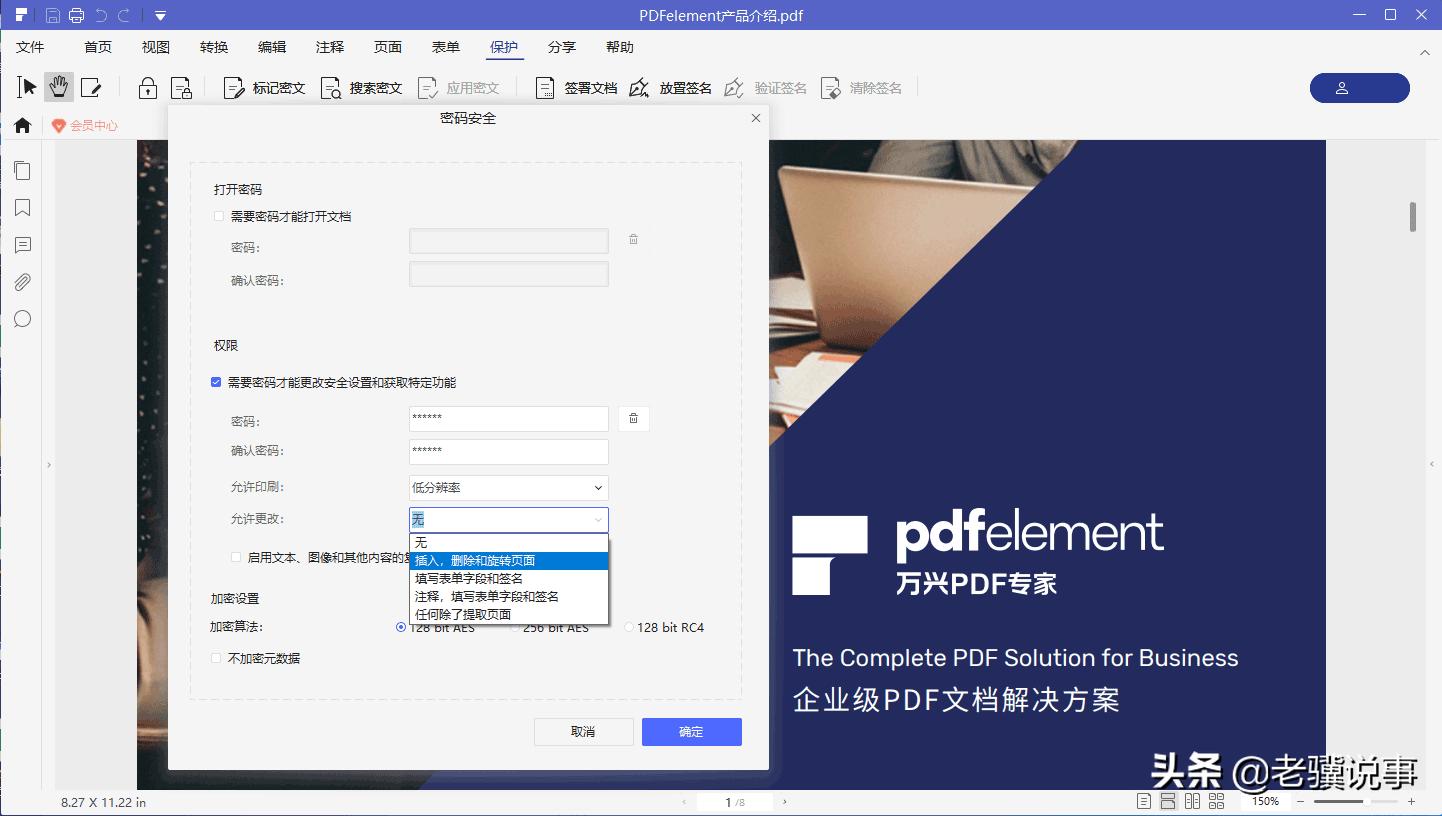Enable 需要密码才能打开文档 checkbox
Viewport: 1442px width, 816px height.
pos(216,216)
